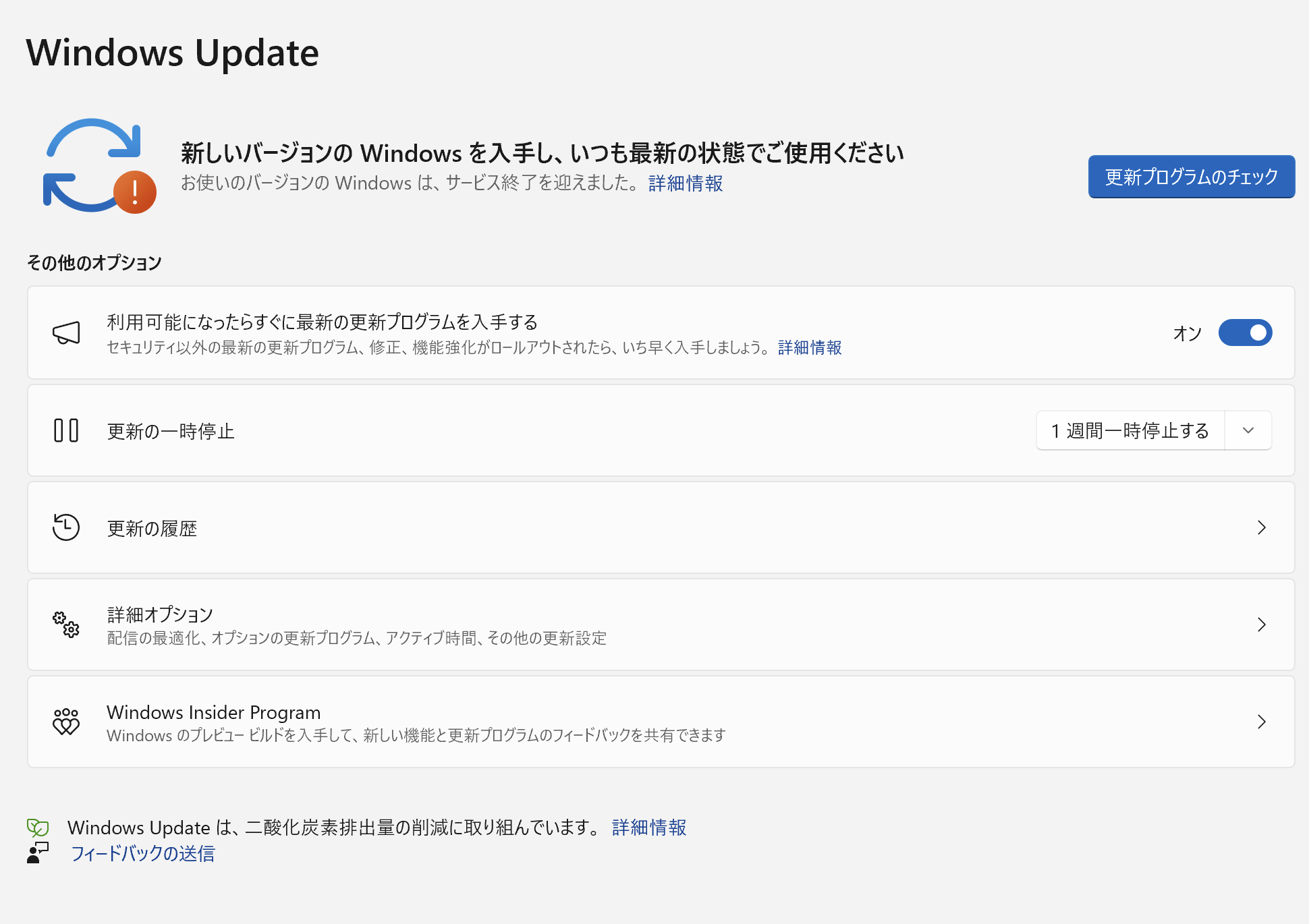Click the オン toggle status label
Viewport: 1309px width, 924px height.
click(x=1188, y=333)
